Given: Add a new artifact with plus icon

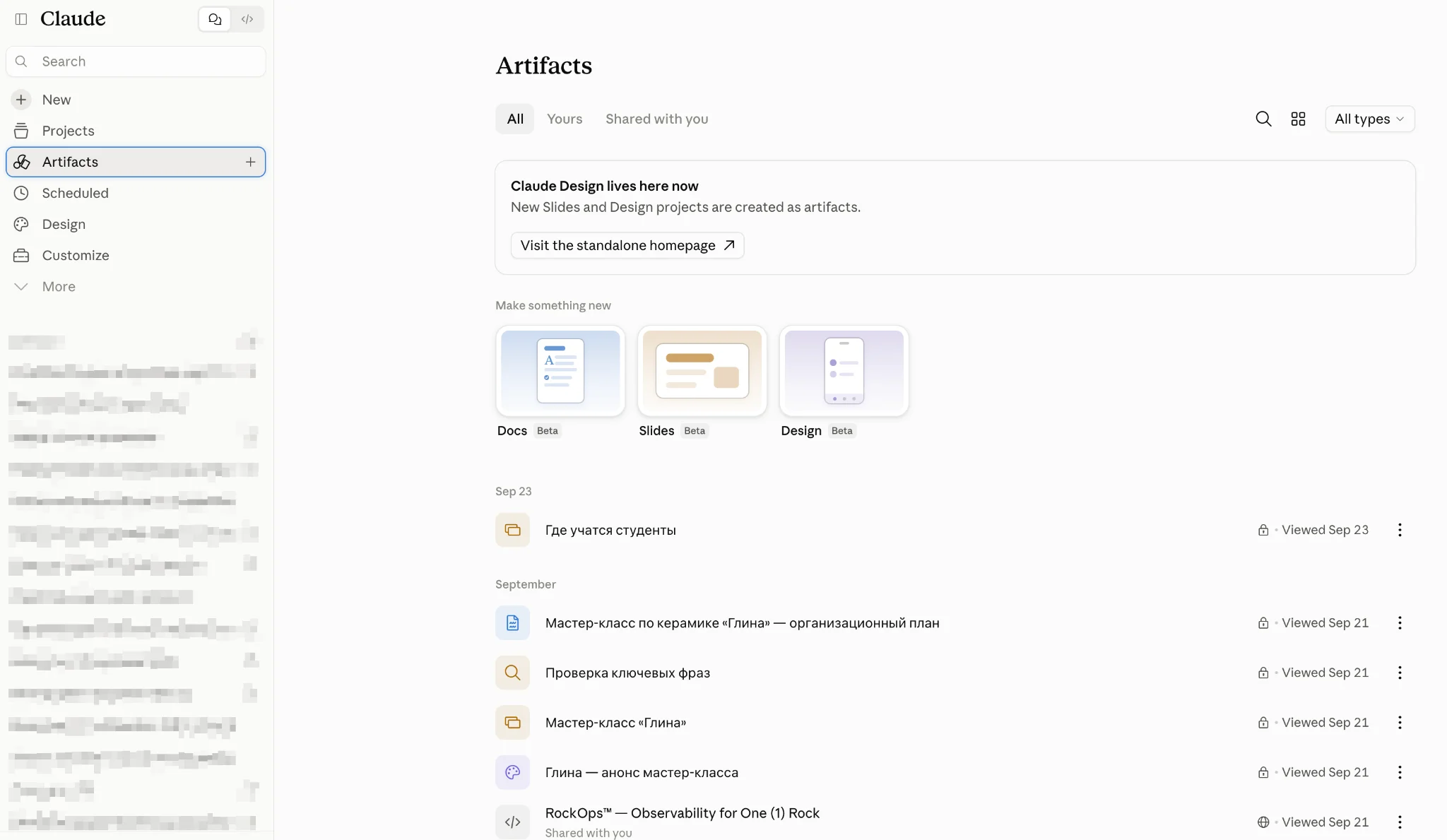Looking at the screenshot, I should click(x=250, y=162).
